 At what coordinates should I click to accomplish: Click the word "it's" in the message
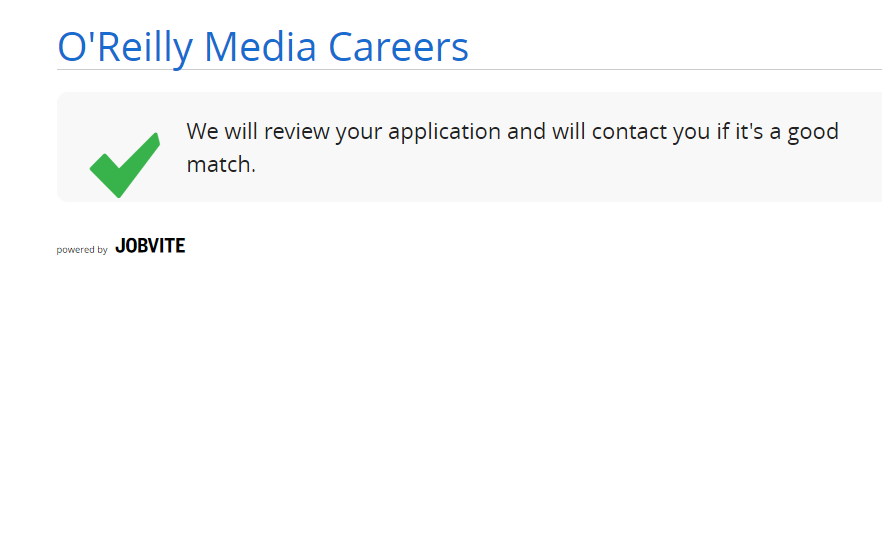pos(749,132)
